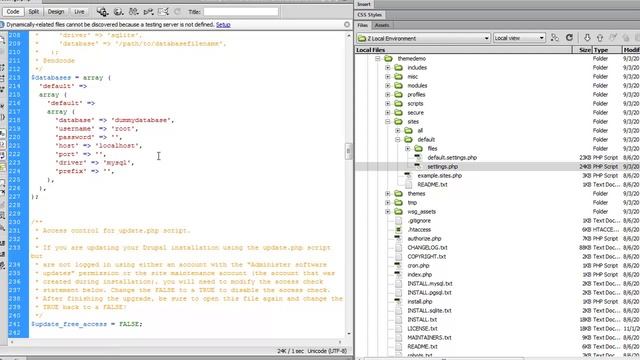Viewport: 640px width, 360px height.
Task: Expand the themes folder
Action: point(387,193)
